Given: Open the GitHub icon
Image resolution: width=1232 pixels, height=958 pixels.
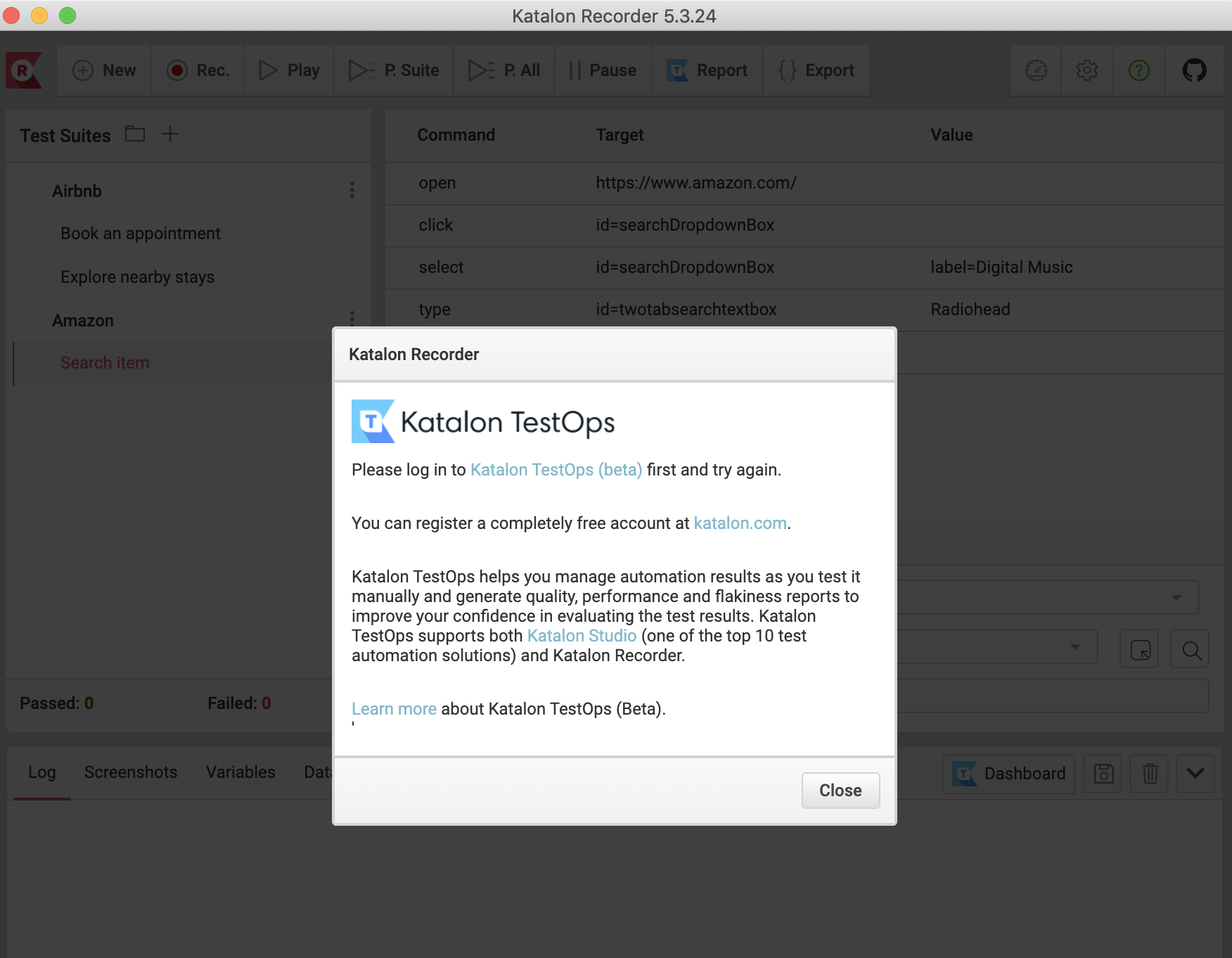Looking at the screenshot, I should pyautogui.click(x=1194, y=70).
